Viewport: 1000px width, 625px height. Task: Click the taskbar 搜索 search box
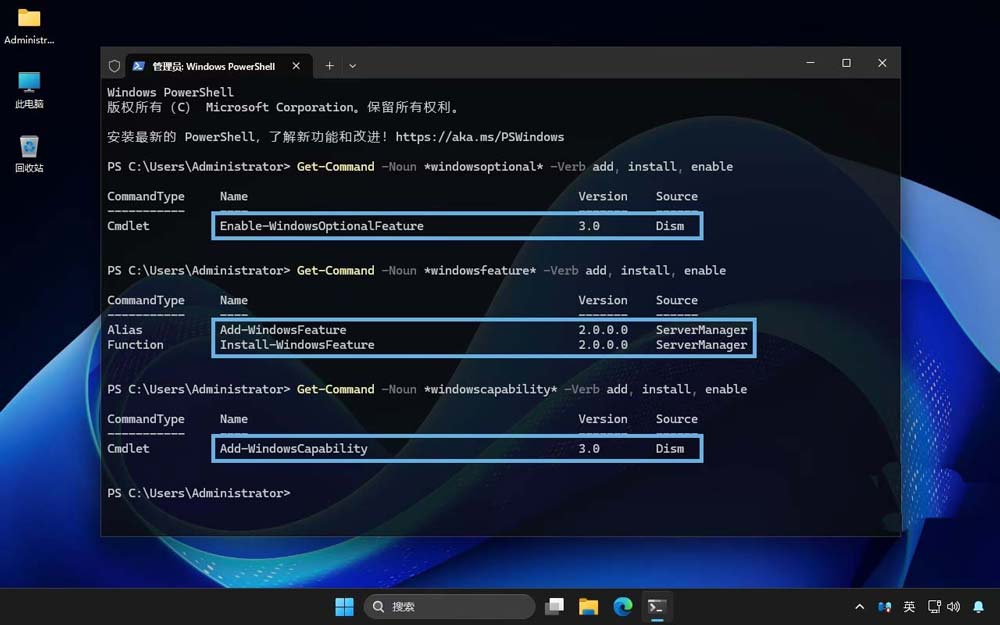(x=450, y=607)
